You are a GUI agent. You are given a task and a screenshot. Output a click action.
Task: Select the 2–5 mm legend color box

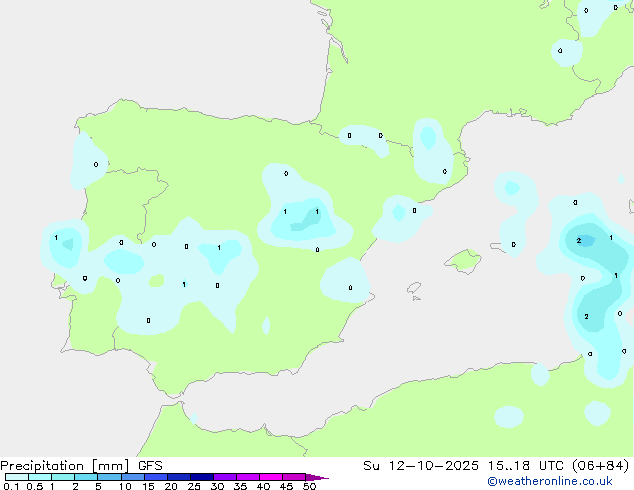(86, 477)
